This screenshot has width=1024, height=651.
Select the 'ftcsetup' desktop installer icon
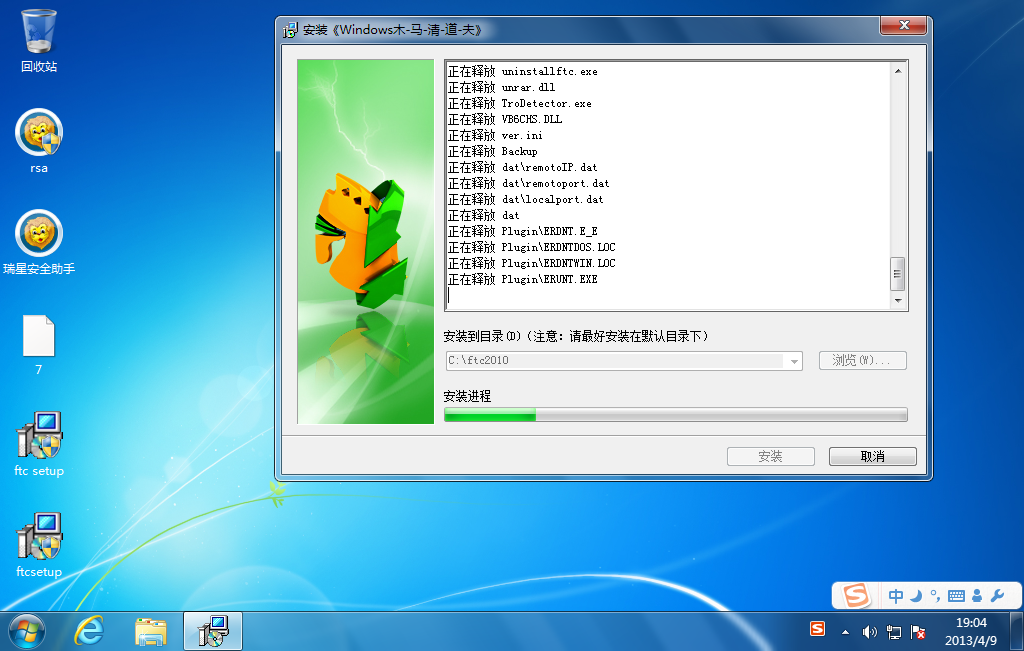click(x=39, y=537)
